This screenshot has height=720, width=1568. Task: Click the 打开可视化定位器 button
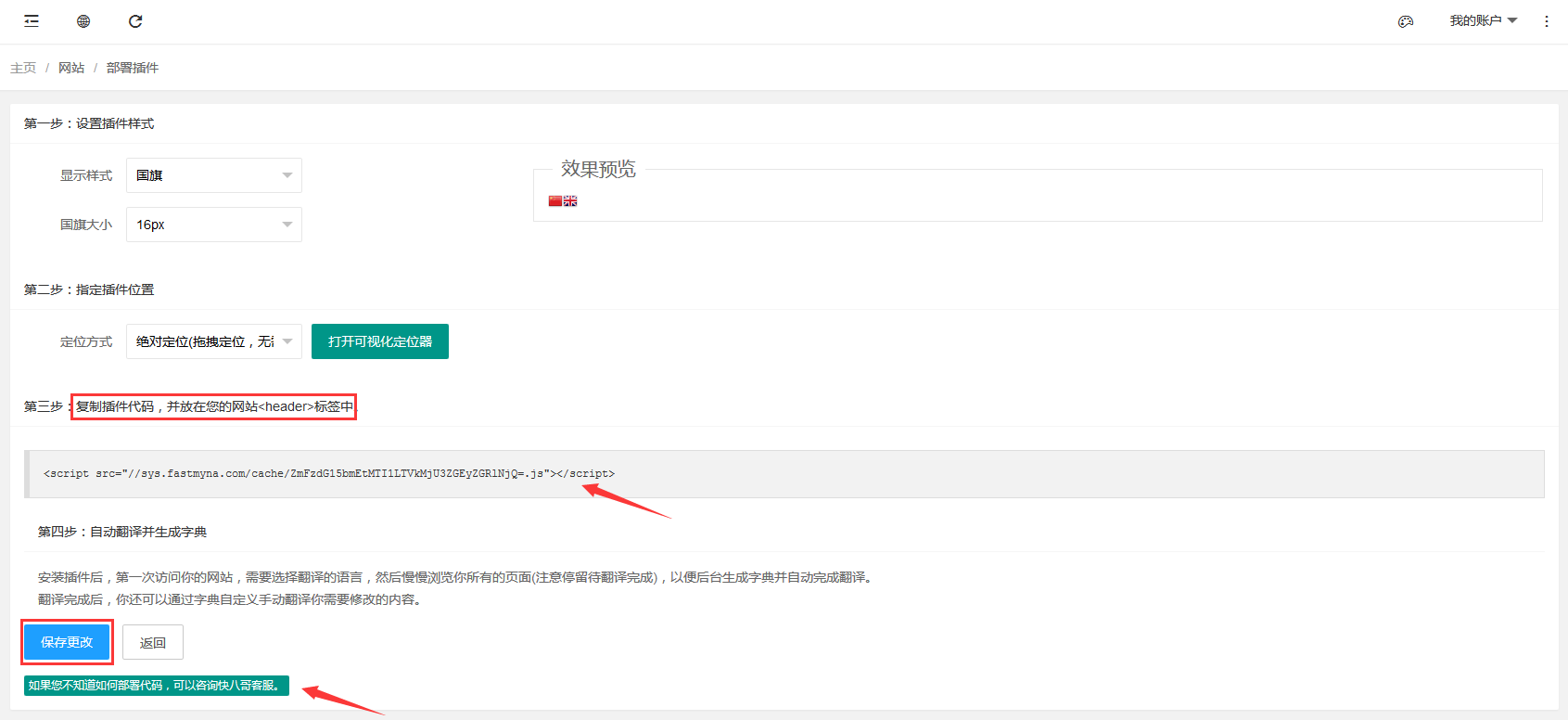pos(380,341)
